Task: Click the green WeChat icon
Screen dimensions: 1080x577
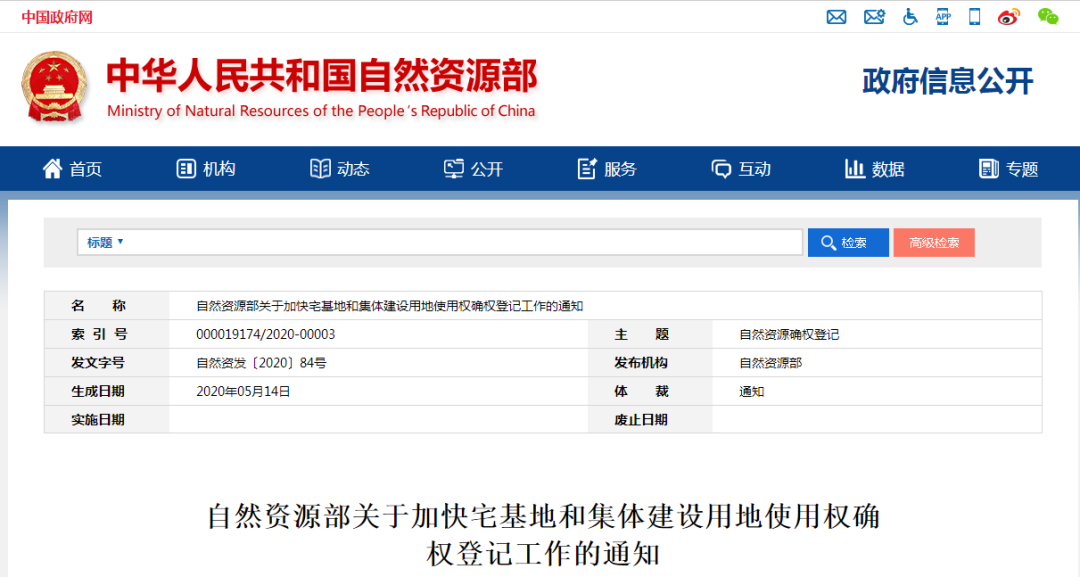Action: (1048, 17)
